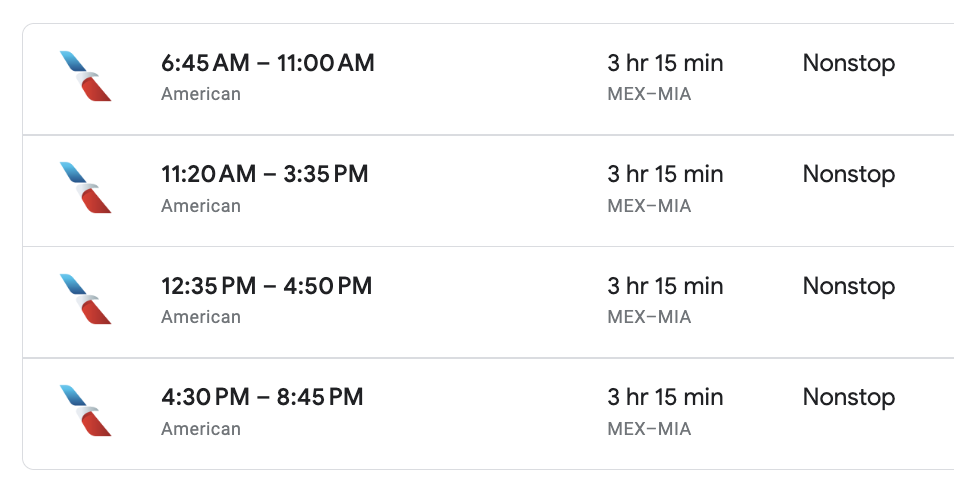Click the duration of the 4:30 PM flight
954x492 pixels.
[x=665, y=397]
